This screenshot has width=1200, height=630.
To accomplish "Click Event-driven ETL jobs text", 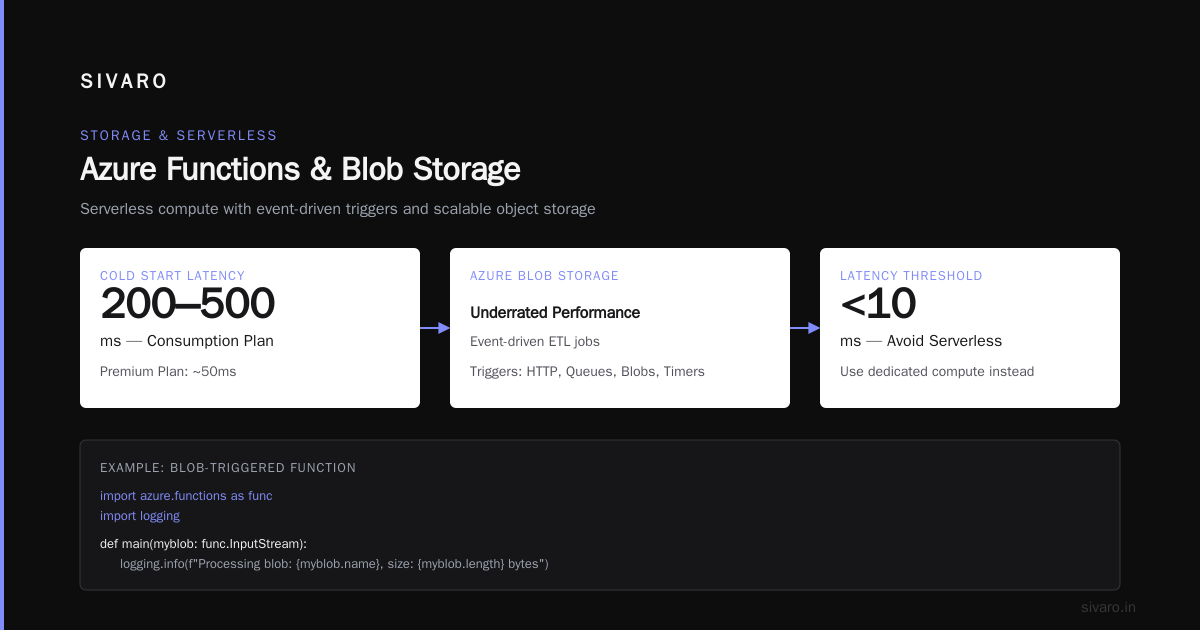I will click(x=535, y=341).
